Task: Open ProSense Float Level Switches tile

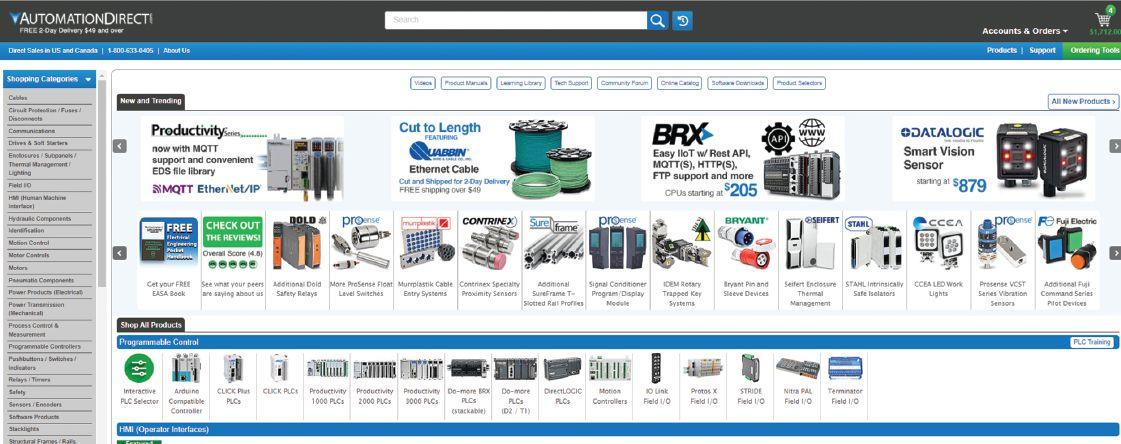Action: (361, 260)
